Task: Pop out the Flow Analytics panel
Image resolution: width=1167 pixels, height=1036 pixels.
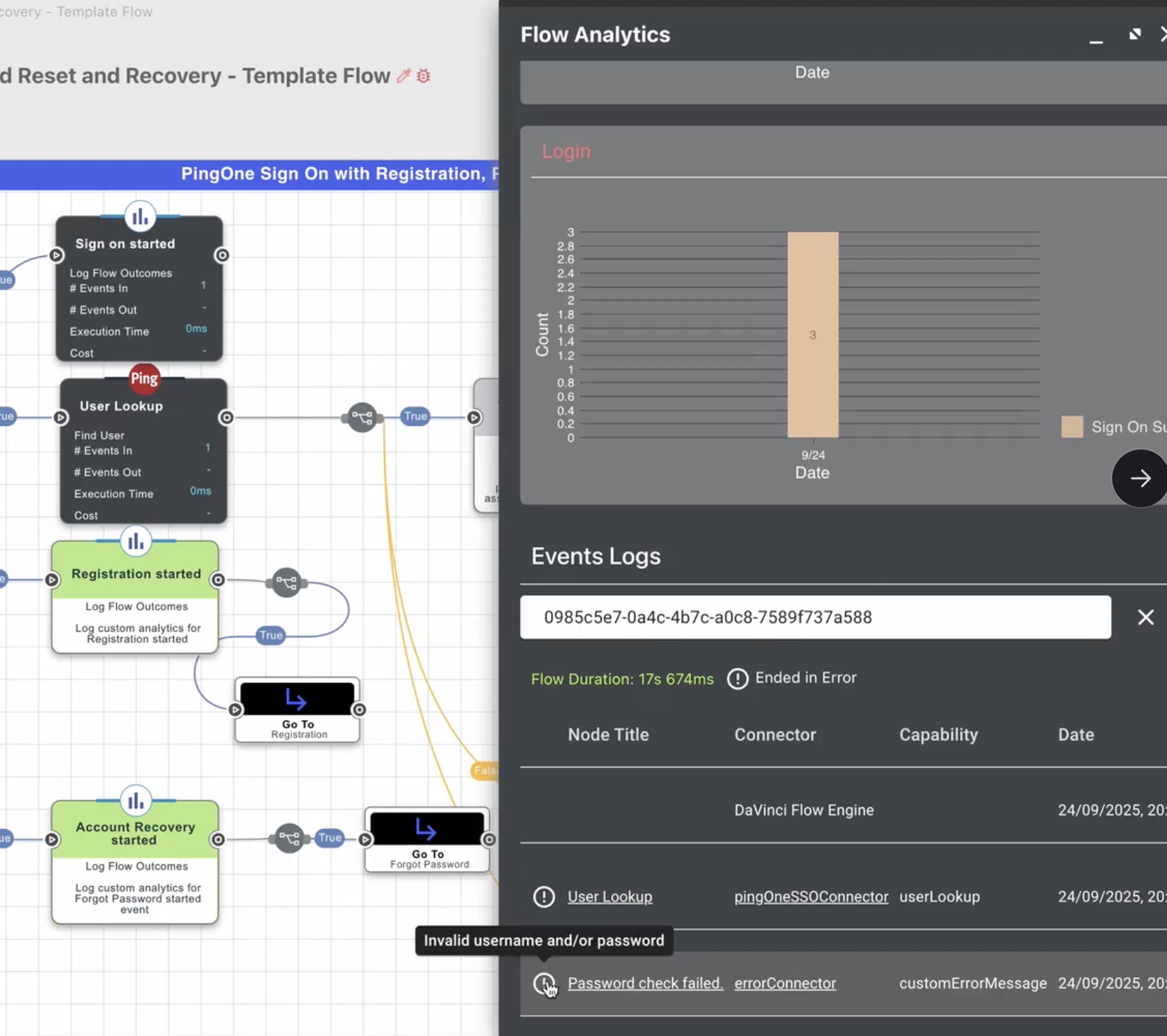Action: point(1134,33)
